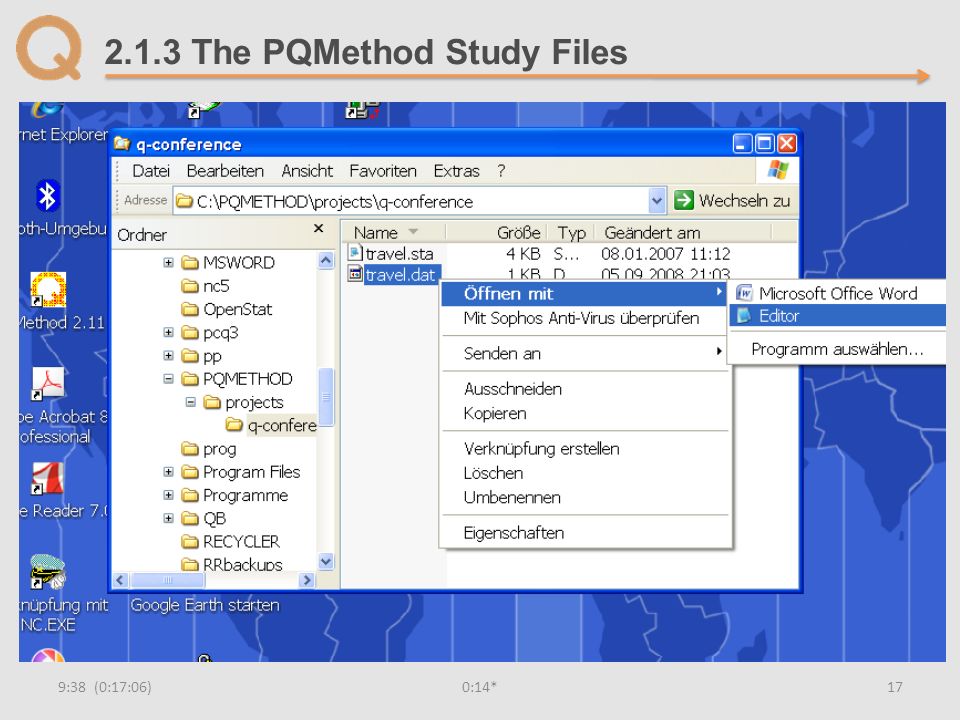Click folder tree horizontal scroll right arrow
The height and width of the screenshot is (720, 960).
click(x=307, y=580)
